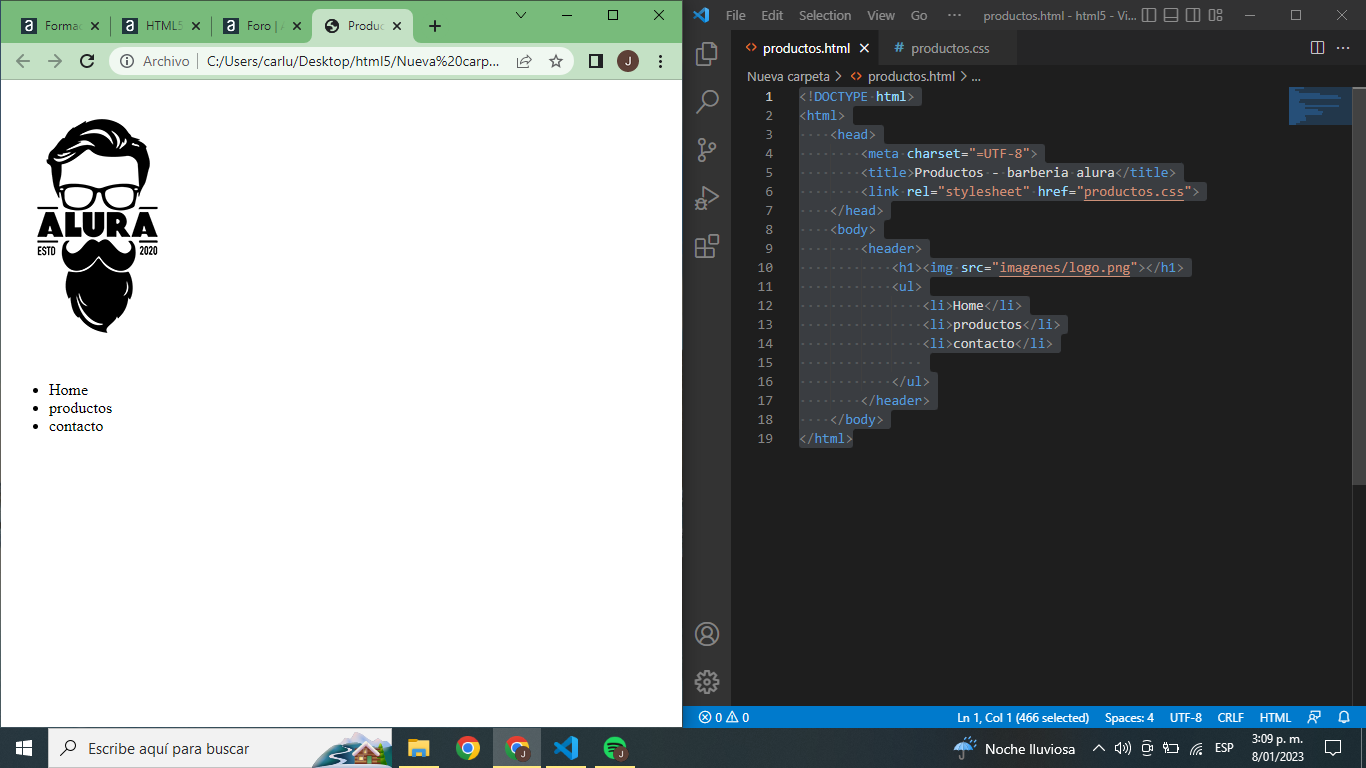Click productos.html breadcrumb
Screen dimensions: 1366x768
tap(910, 76)
